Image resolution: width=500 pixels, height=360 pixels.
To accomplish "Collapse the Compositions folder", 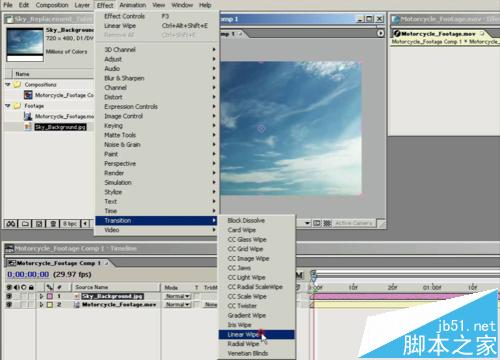I will pyautogui.click(x=8, y=84).
